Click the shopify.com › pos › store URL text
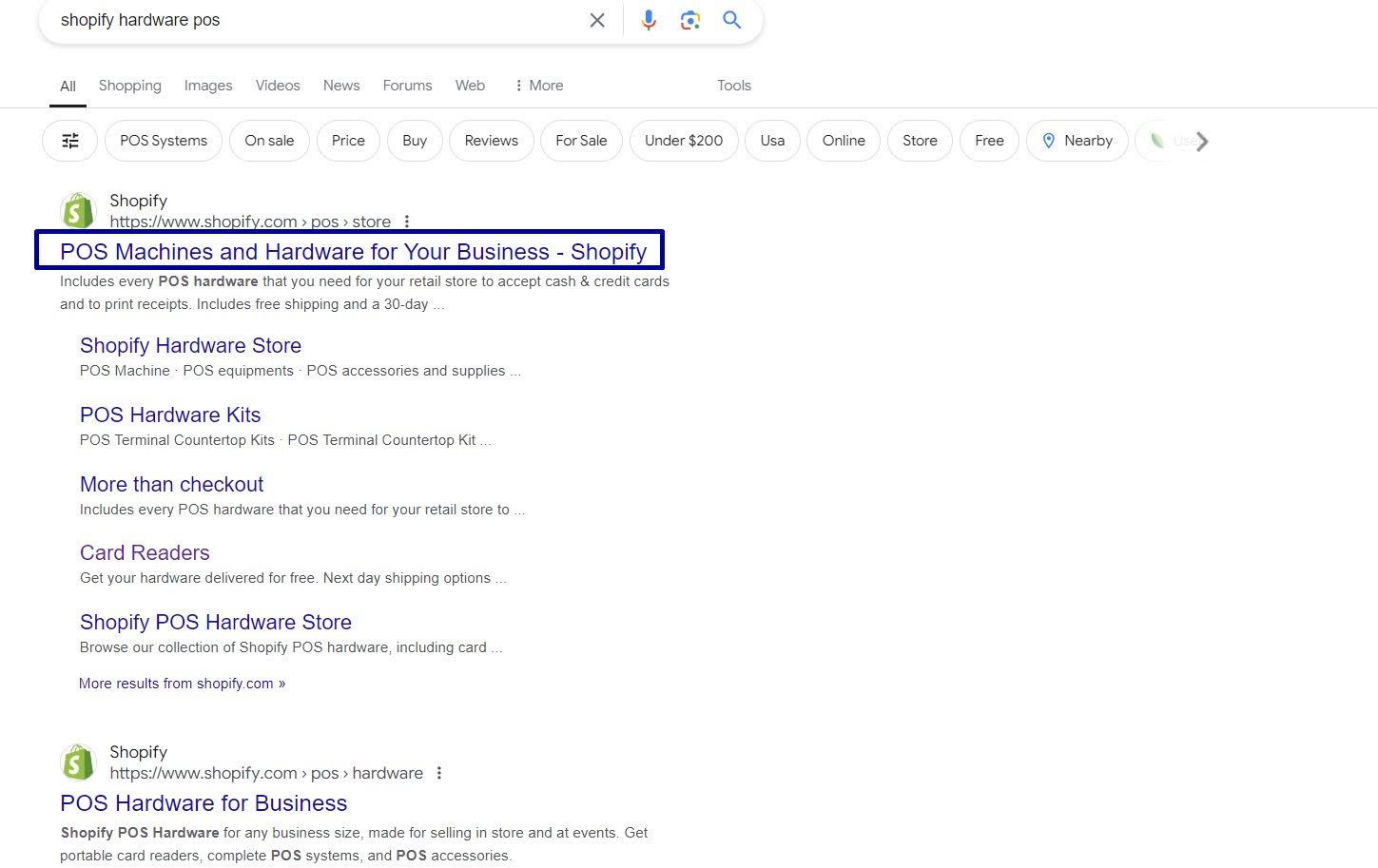Viewport: 1378px width, 868px height. coord(250,222)
